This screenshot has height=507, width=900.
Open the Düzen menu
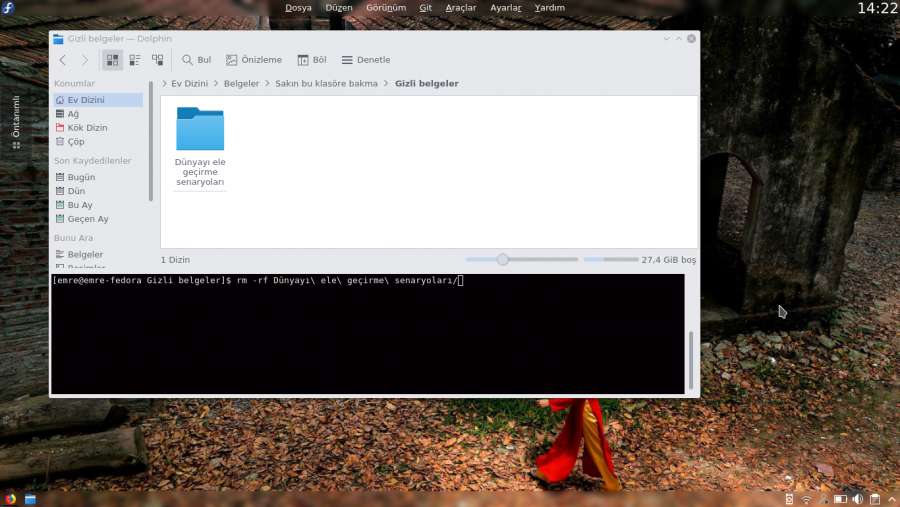pos(339,7)
